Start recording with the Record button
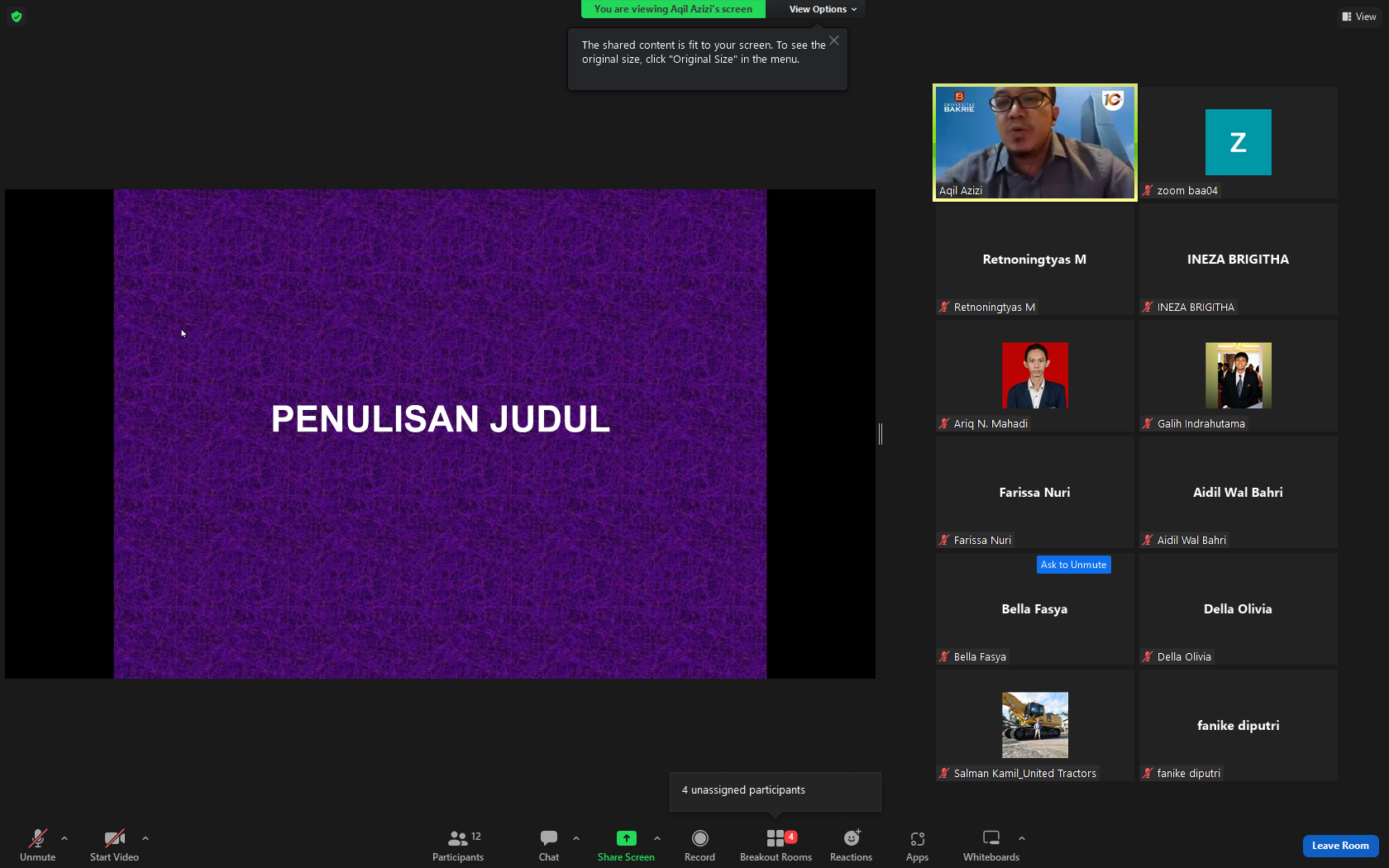This screenshot has width=1389, height=868. [x=699, y=846]
